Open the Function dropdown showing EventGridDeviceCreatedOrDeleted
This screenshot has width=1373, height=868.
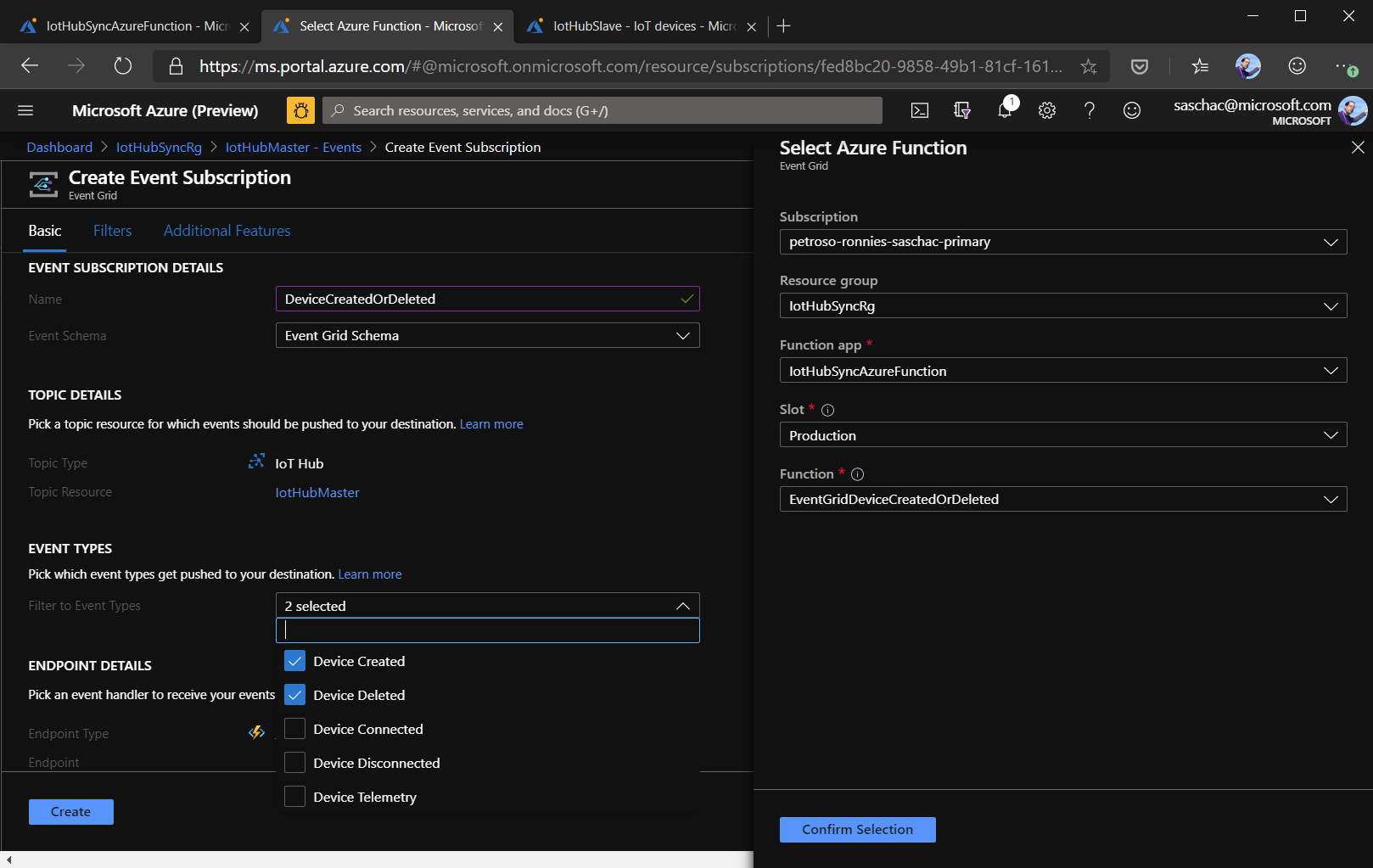coord(1062,499)
